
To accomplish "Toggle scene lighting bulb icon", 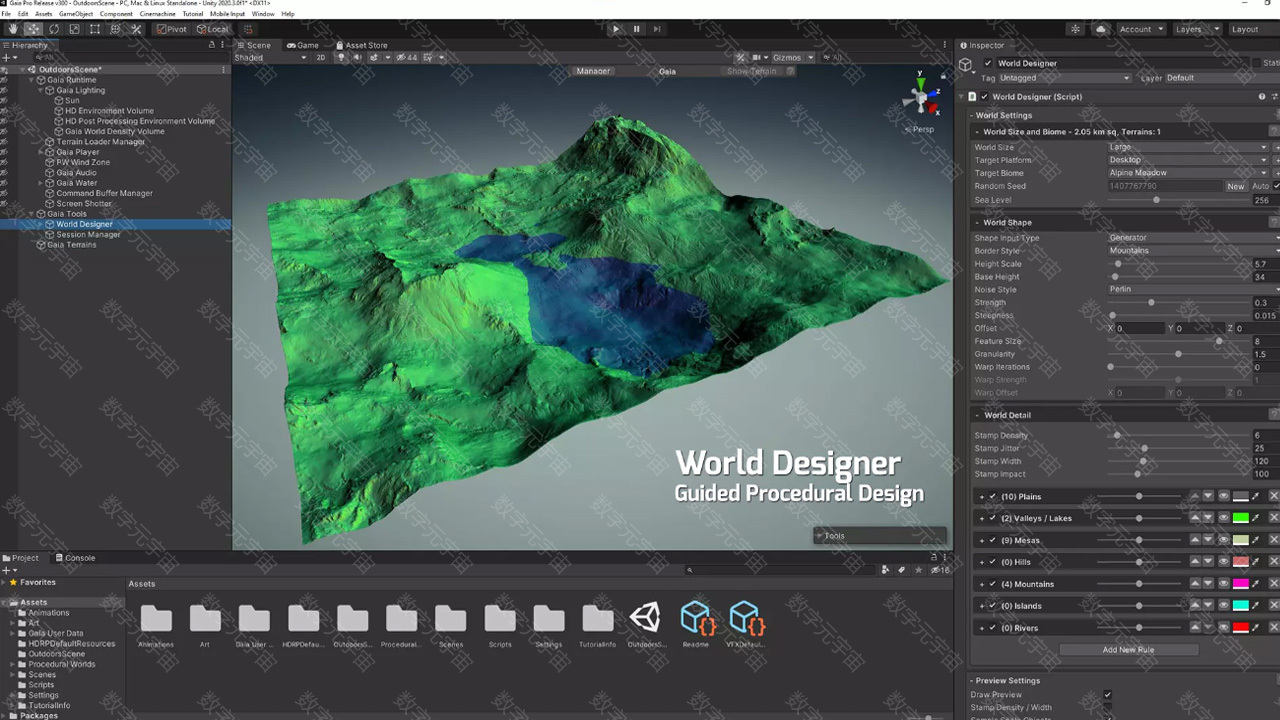I will [x=341, y=58].
